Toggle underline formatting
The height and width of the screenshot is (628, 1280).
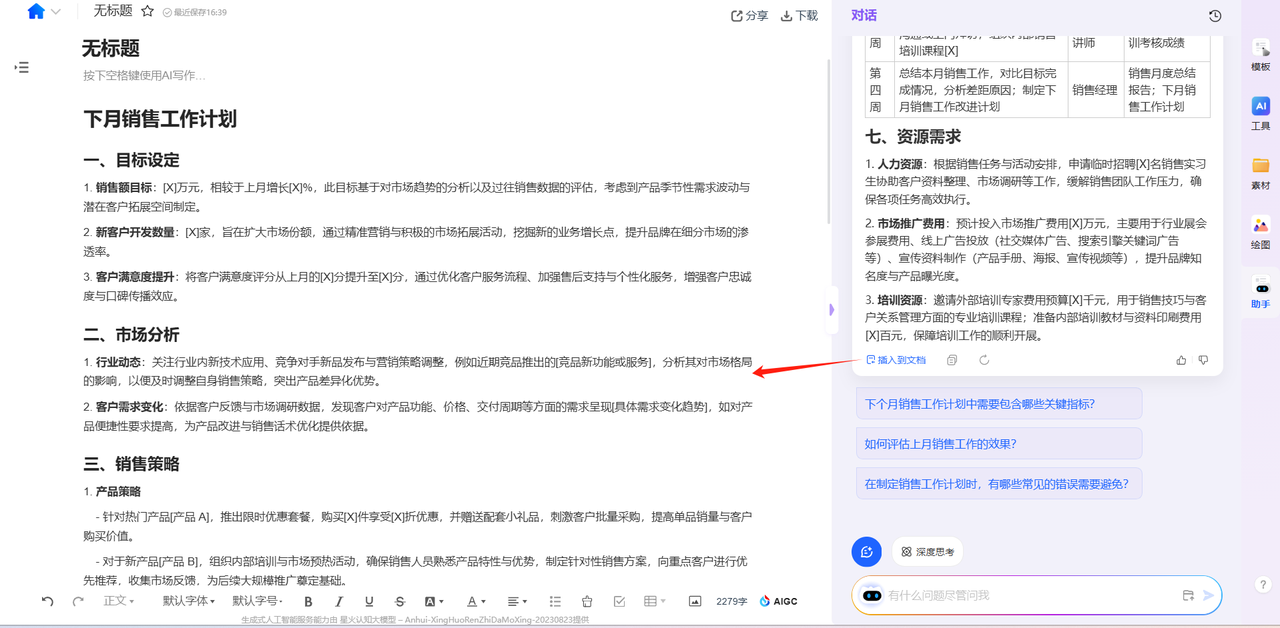pyautogui.click(x=369, y=601)
